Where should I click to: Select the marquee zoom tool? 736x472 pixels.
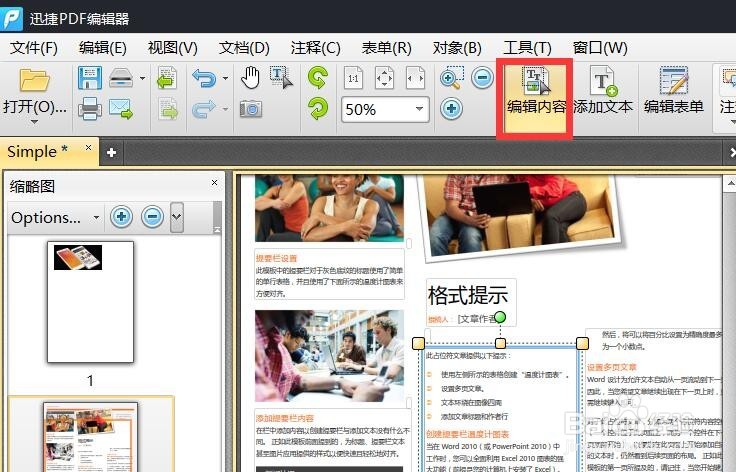pyautogui.click(x=452, y=78)
